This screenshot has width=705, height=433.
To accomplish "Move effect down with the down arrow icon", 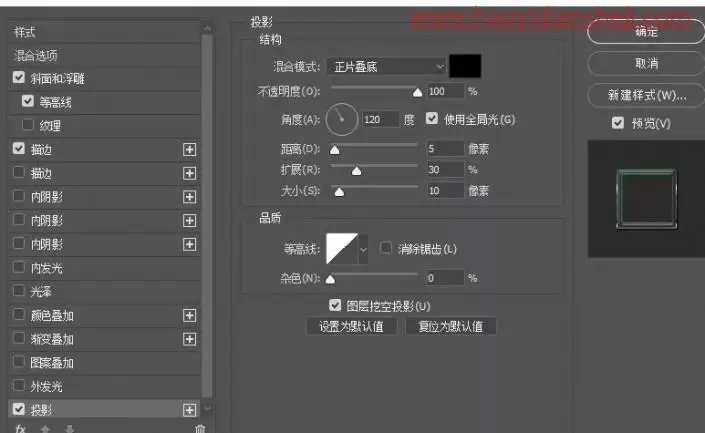I will [x=69, y=429].
